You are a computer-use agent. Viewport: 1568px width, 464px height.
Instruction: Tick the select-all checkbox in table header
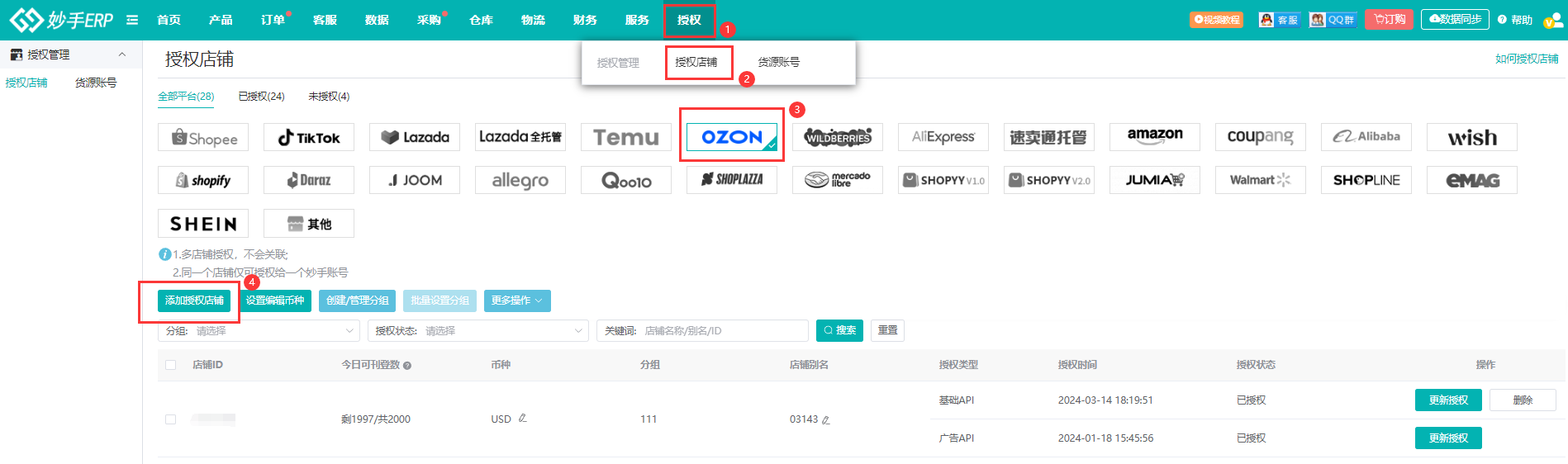[x=171, y=365]
